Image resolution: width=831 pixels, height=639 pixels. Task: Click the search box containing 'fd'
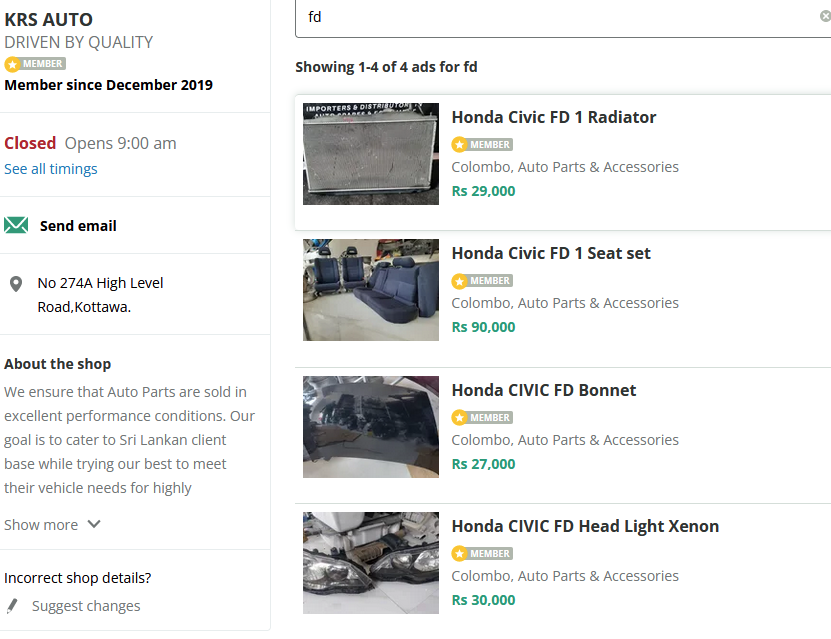pyautogui.click(x=562, y=17)
